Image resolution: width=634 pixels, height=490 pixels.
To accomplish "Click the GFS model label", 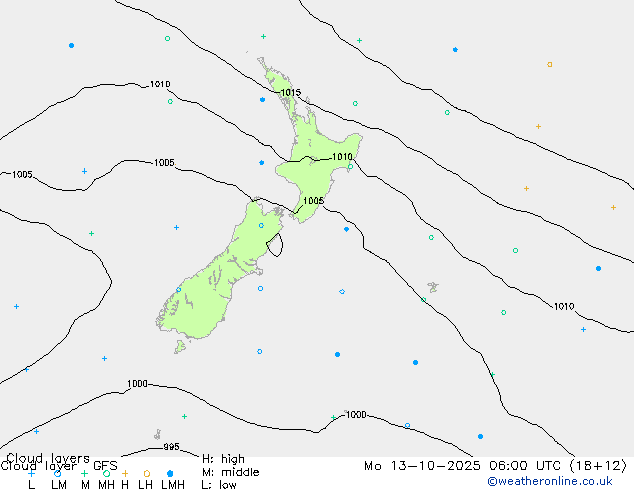I will (x=105, y=465).
